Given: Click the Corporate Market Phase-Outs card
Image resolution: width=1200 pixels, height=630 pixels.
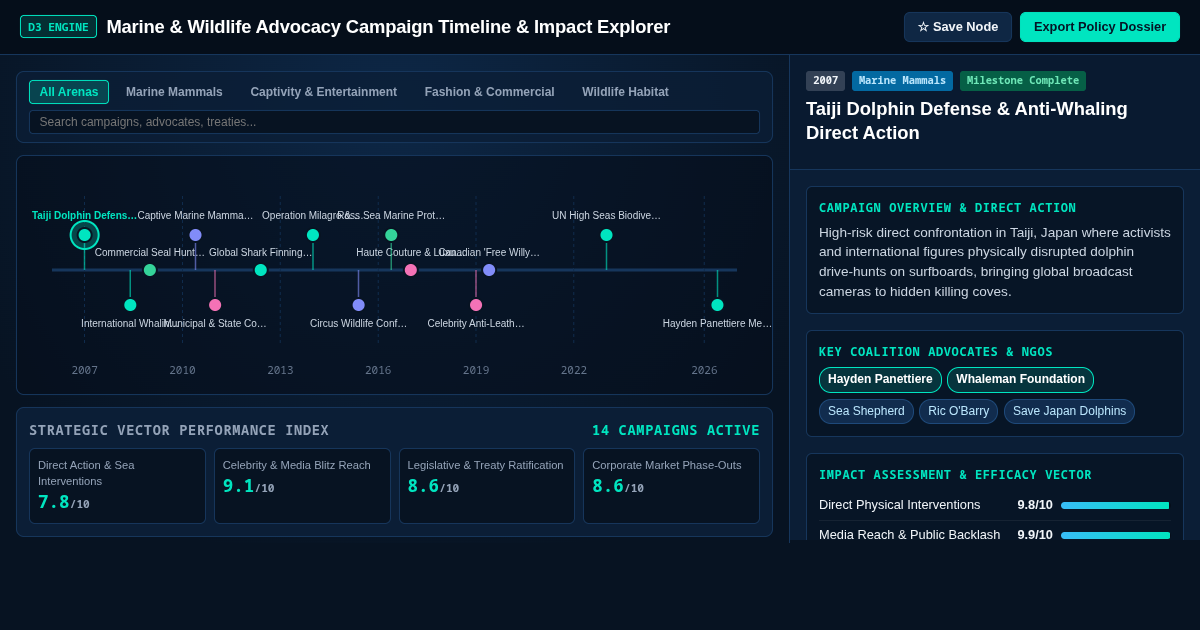Looking at the screenshot, I should [x=671, y=486].
